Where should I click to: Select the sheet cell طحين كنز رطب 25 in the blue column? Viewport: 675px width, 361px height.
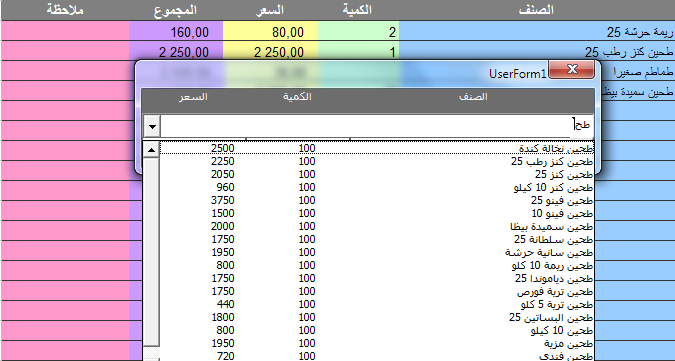pos(537,51)
